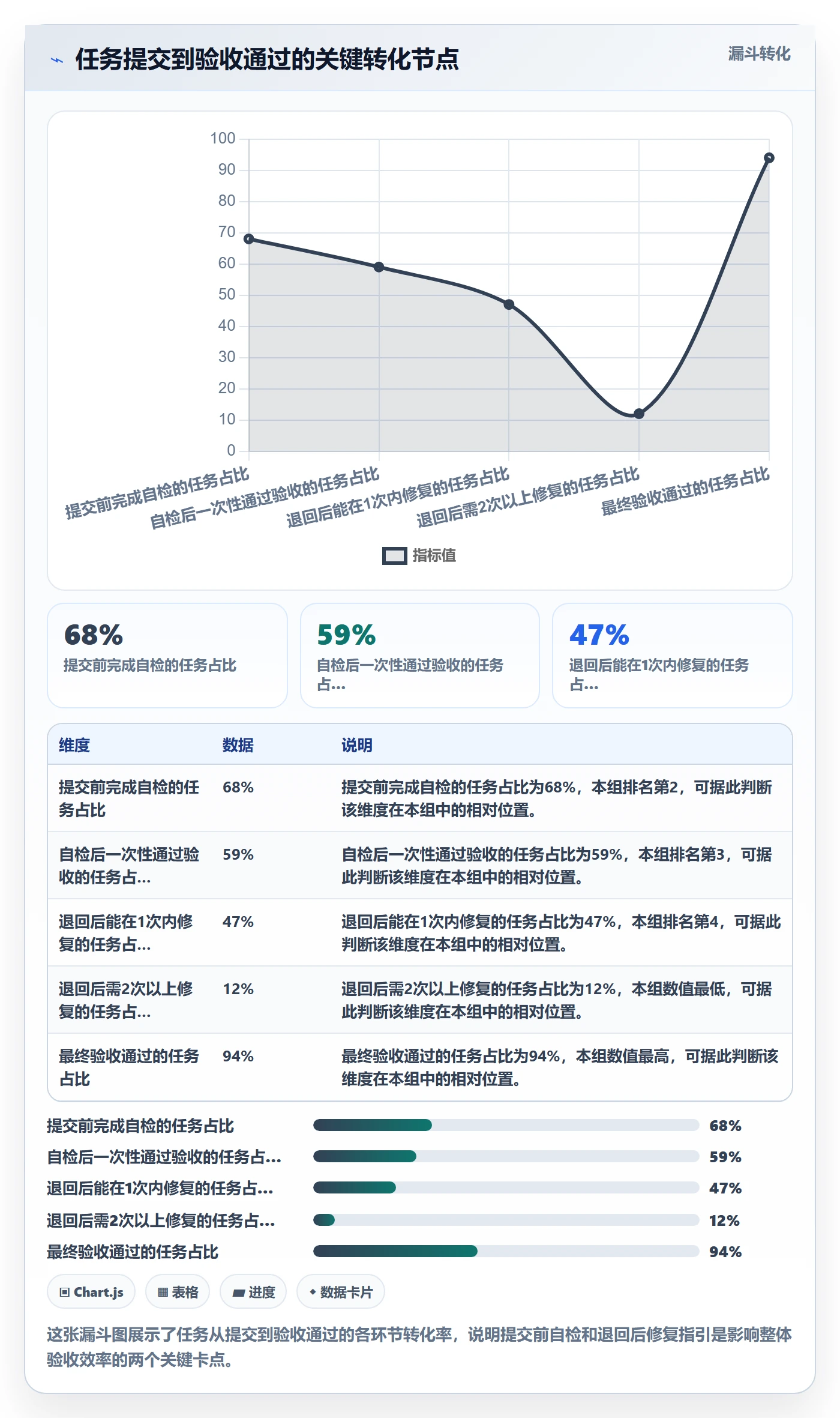Screen dimensions: 840x1418
Task: Select the 47% data card
Action: (673, 656)
